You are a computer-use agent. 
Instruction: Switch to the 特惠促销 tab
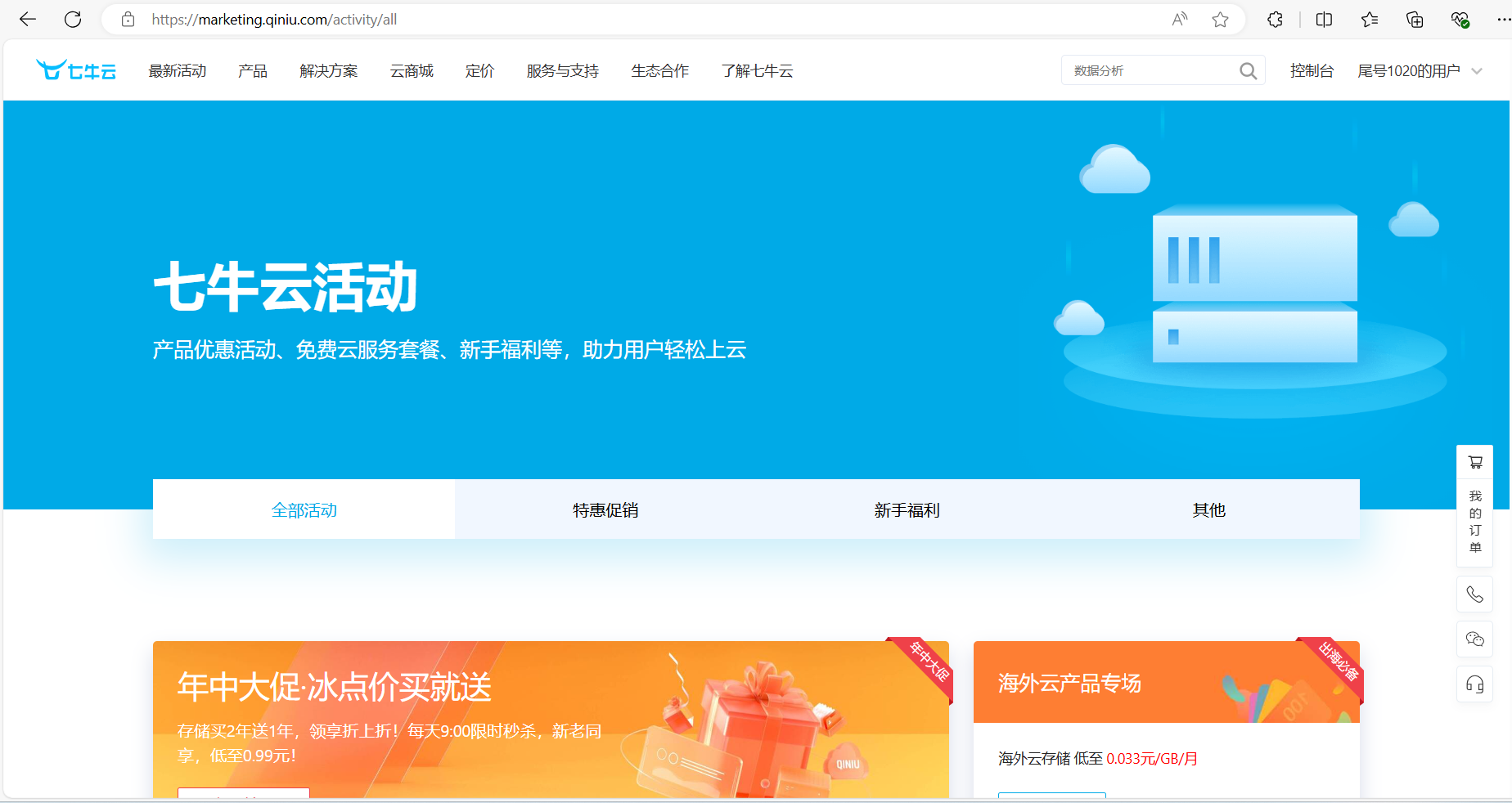click(x=605, y=509)
